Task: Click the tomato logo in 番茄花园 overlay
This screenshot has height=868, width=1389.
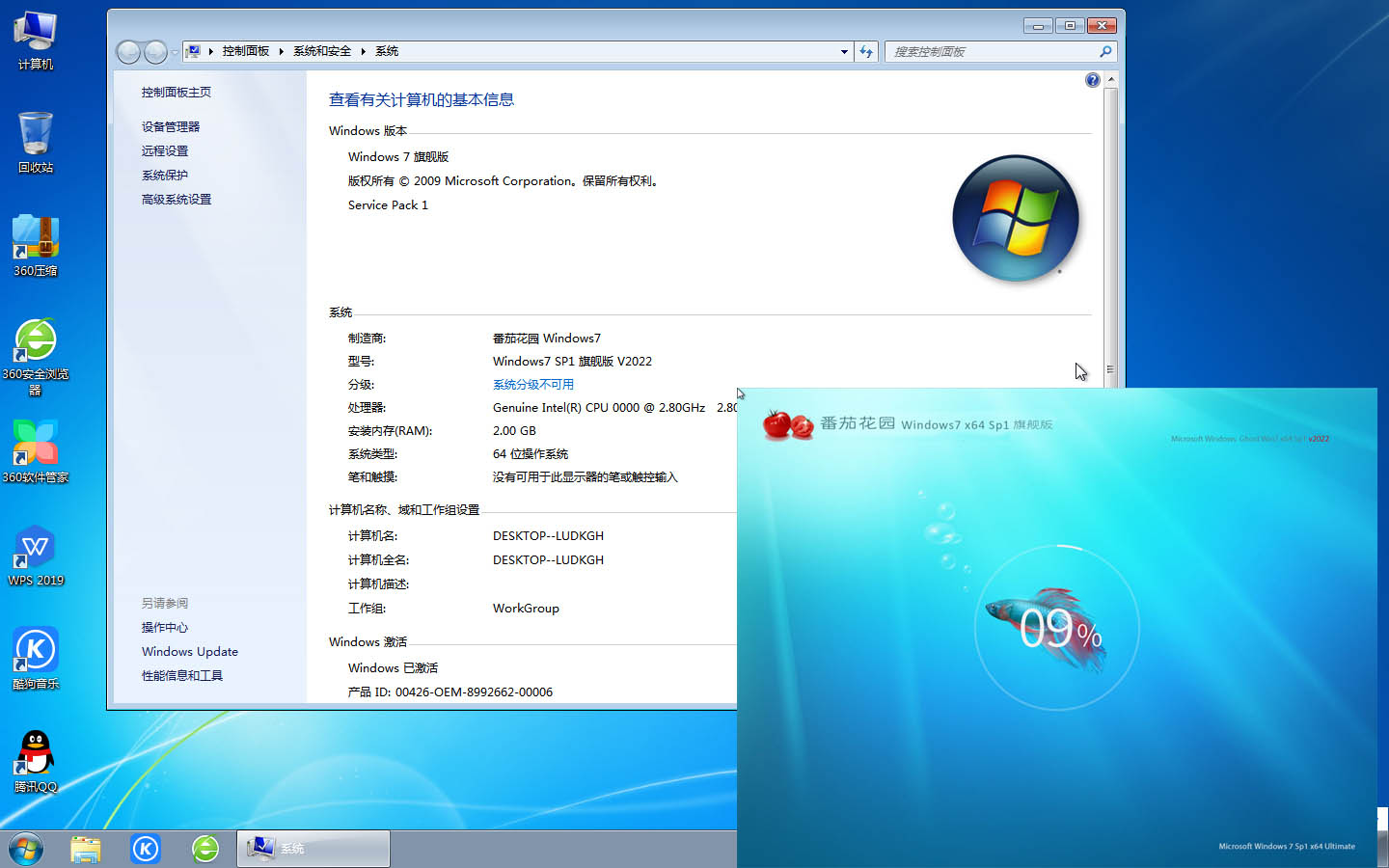Action: point(787,423)
